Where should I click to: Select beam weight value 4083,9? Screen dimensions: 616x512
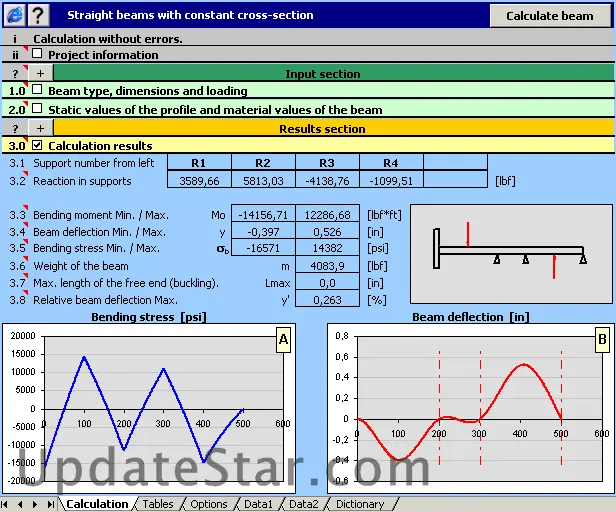327,266
